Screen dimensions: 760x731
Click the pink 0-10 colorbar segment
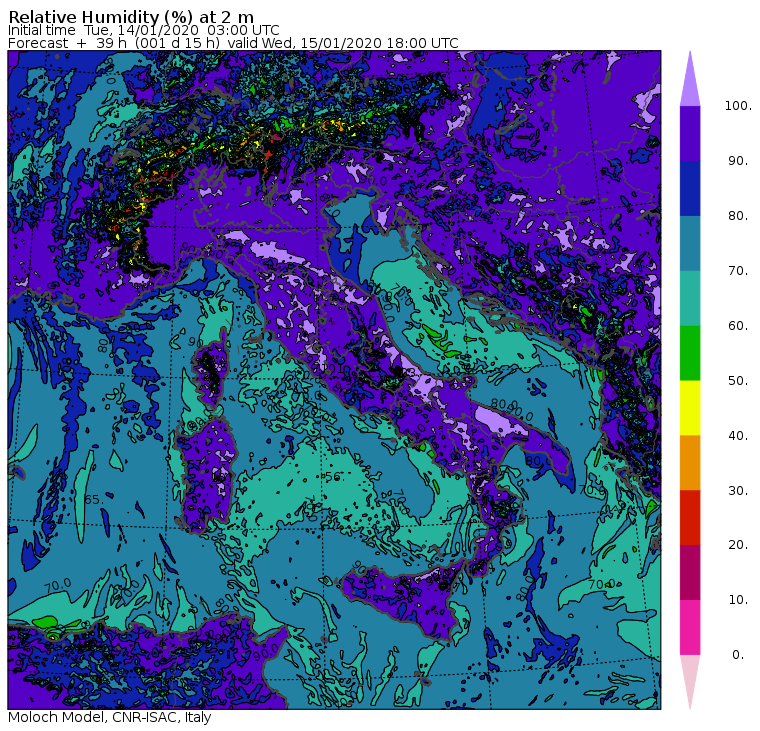coord(690,628)
